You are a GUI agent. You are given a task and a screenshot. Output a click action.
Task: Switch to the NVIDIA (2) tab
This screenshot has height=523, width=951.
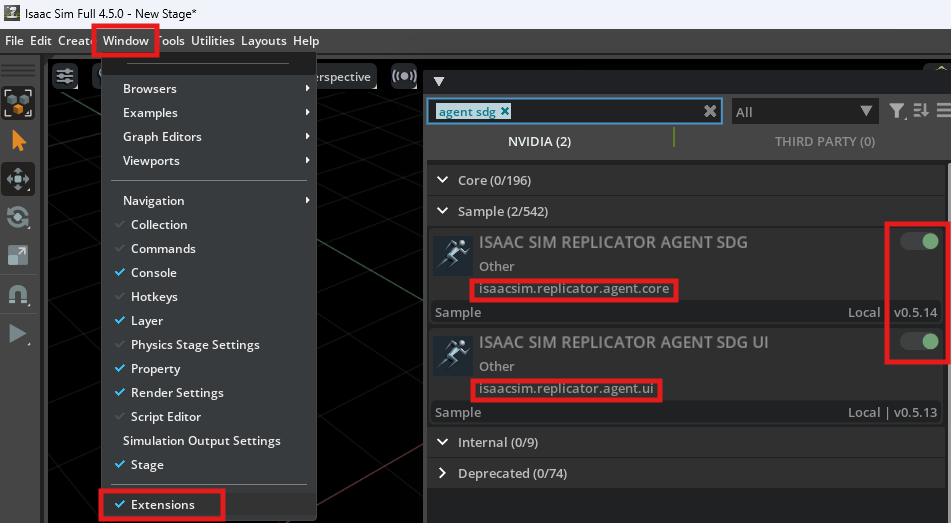point(539,141)
